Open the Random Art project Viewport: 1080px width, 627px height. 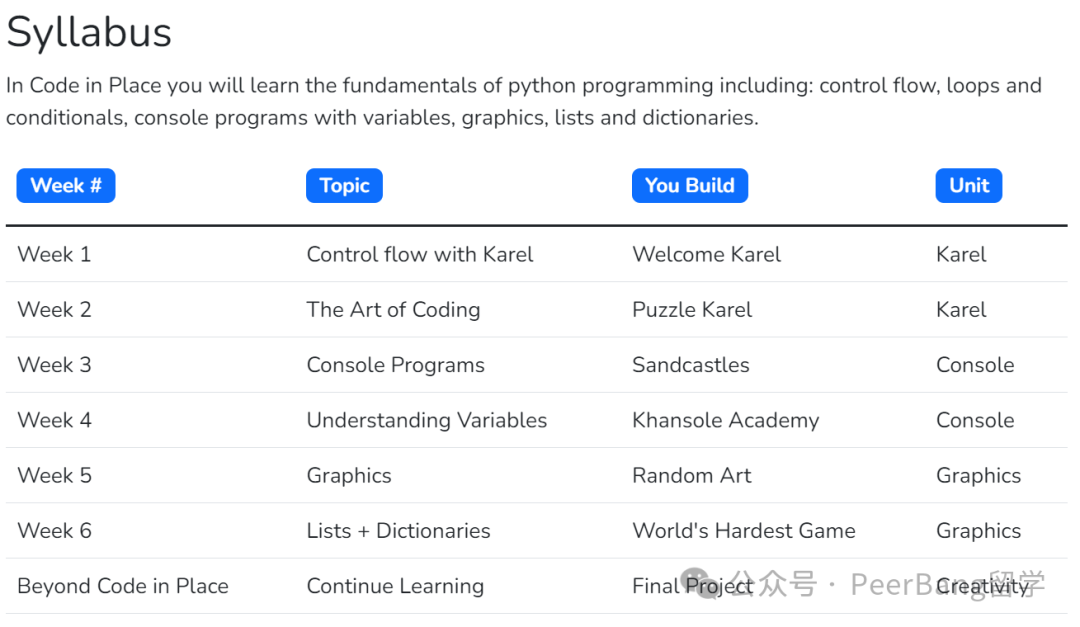coord(692,475)
